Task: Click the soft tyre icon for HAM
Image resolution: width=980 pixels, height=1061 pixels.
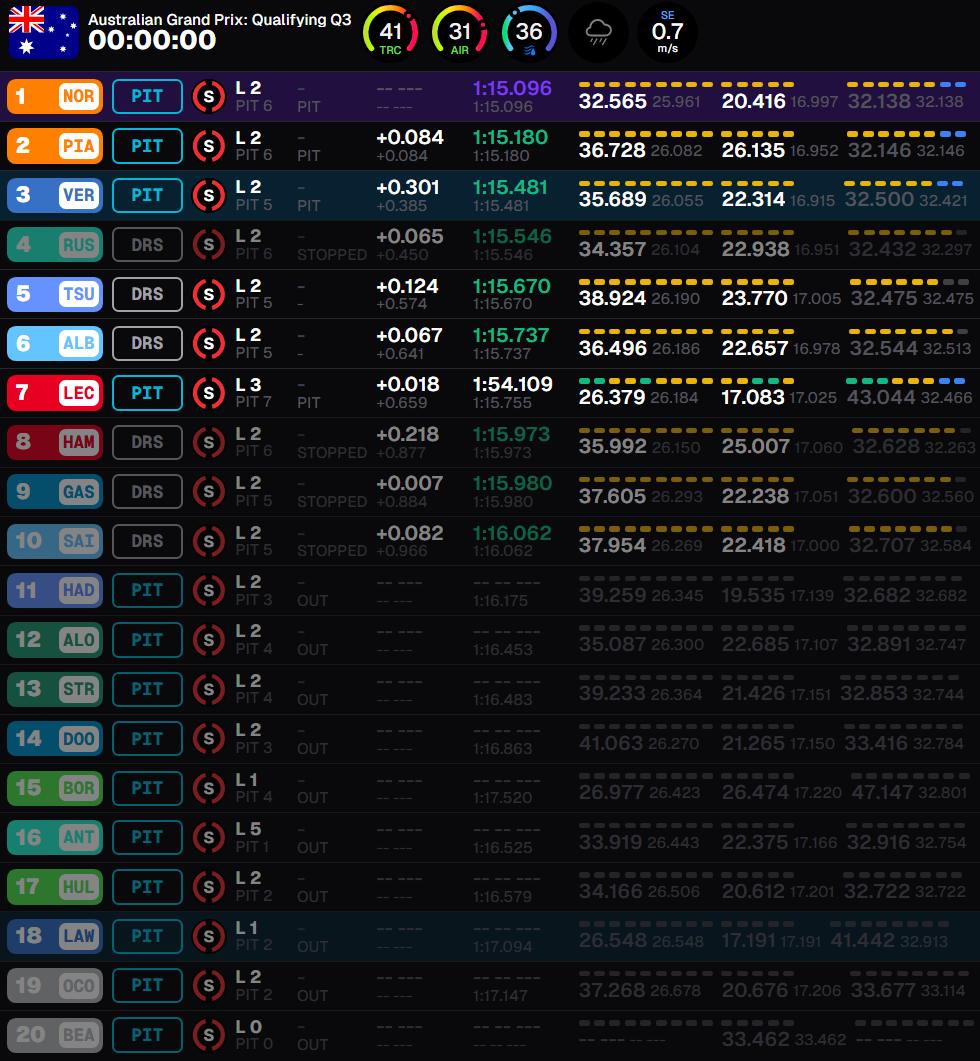Action: pyautogui.click(x=208, y=443)
